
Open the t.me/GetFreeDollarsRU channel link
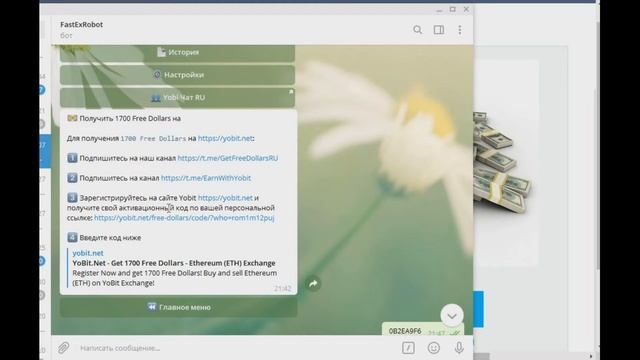point(228,158)
